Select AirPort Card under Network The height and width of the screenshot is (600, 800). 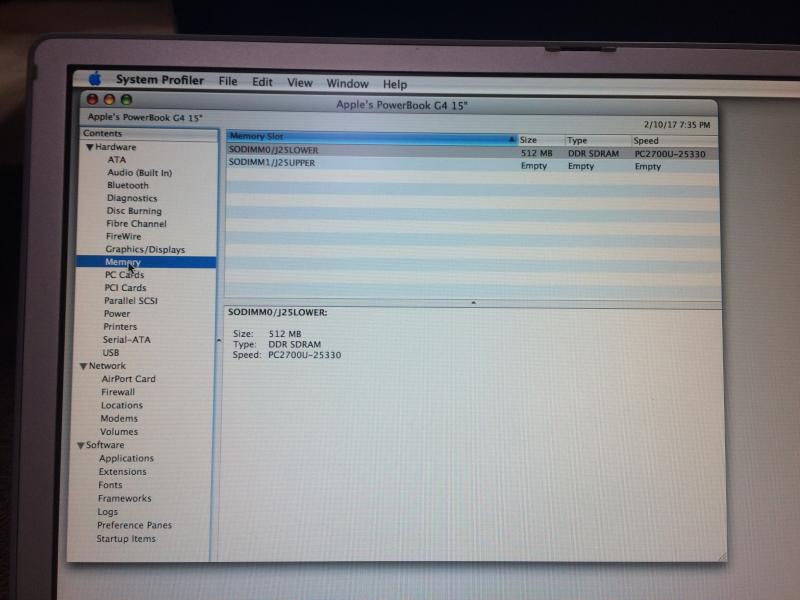click(129, 379)
